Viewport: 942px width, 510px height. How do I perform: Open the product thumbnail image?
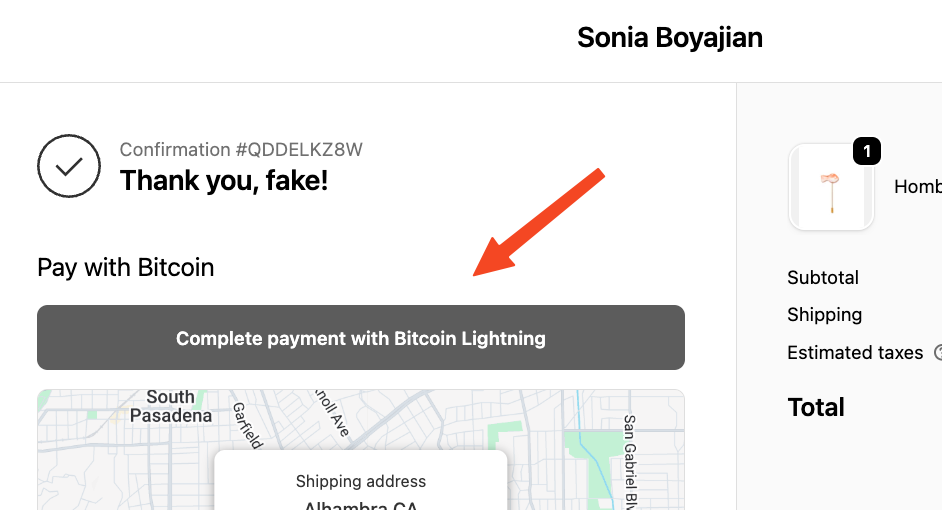pyautogui.click(x=830, y=188)
